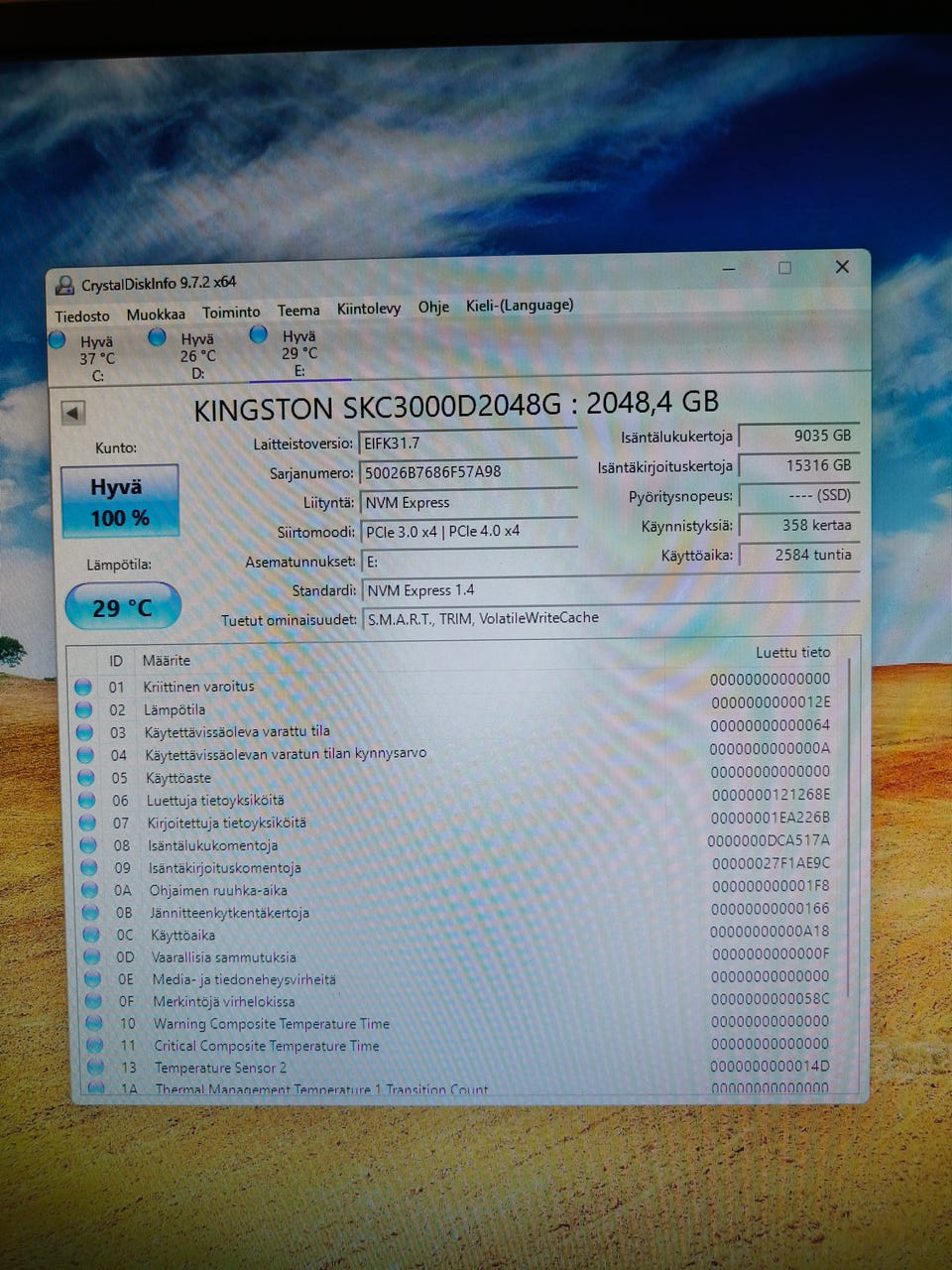Viewport: 952px width, 1270px height.
Task: Click the previous disk arrow button
Action: pos(73,413)
